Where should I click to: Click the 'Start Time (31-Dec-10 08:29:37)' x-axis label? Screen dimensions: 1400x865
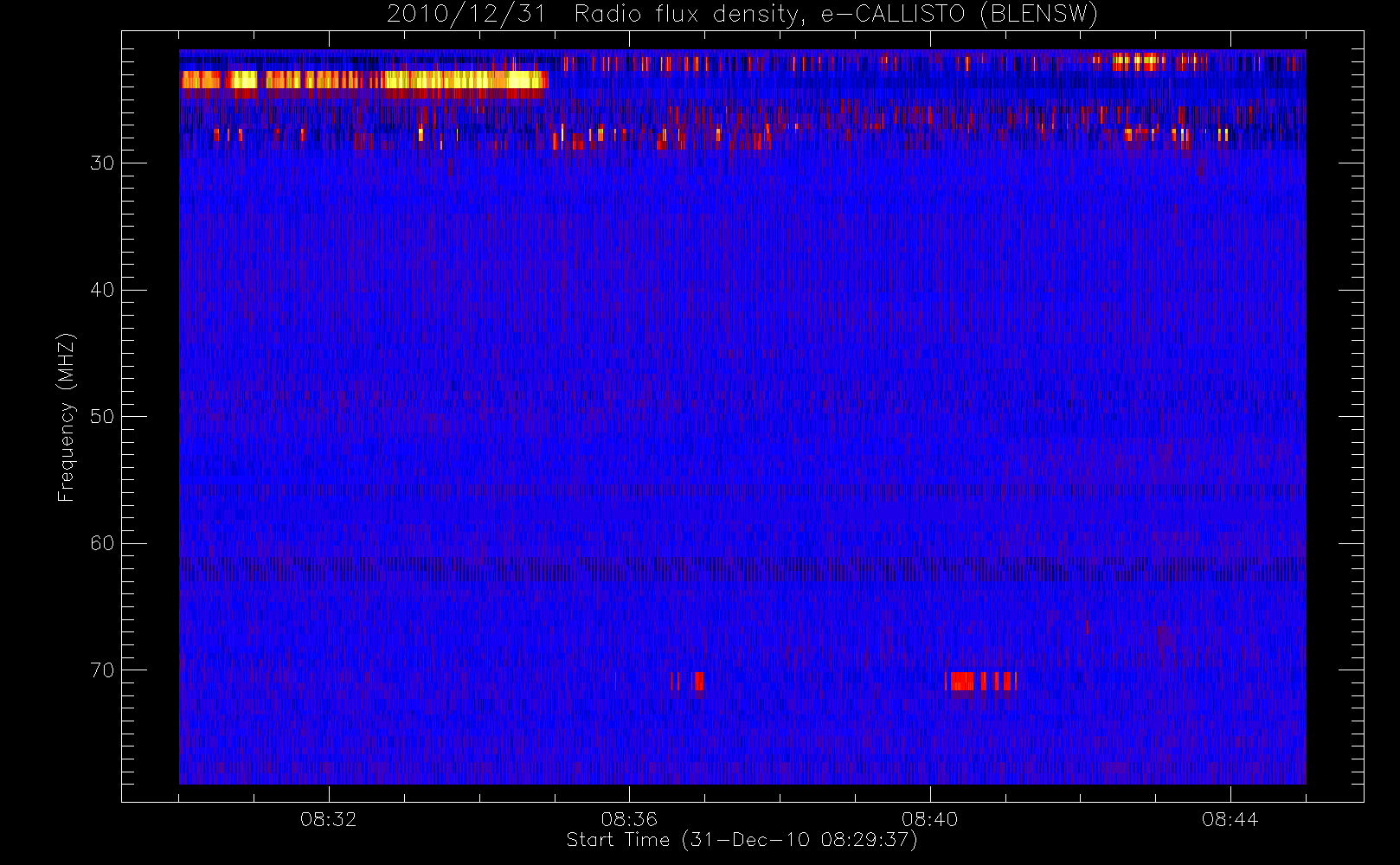pos(742,840)
